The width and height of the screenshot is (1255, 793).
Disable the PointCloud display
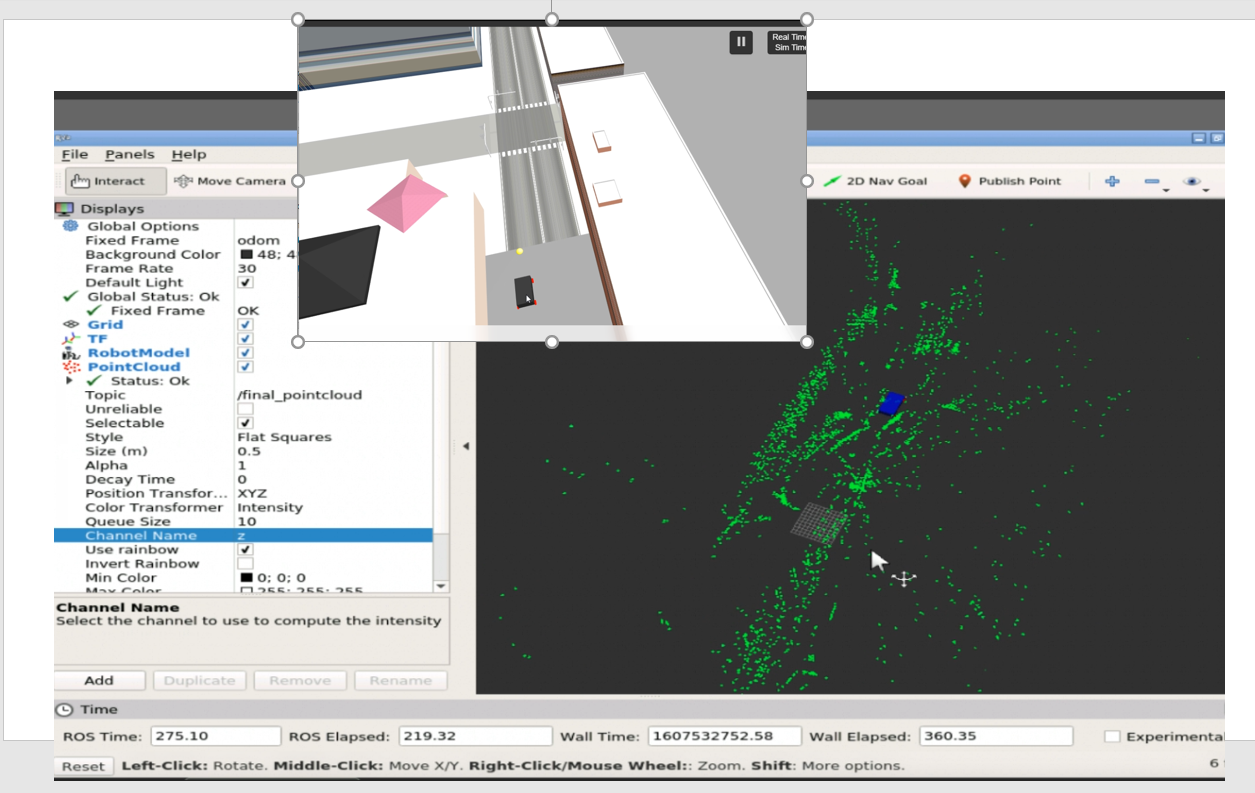point(247,366)
